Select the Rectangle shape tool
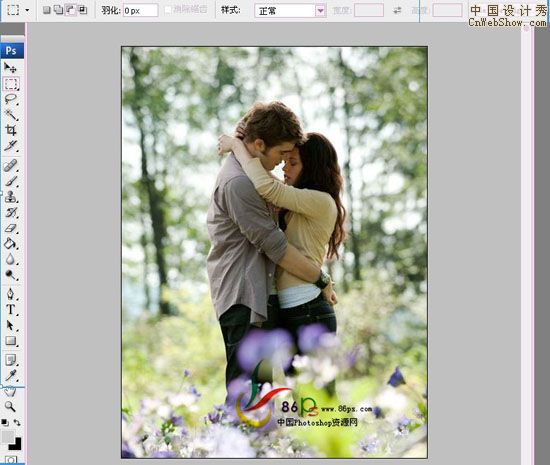Screen dimensions: 550x465 tap(11, 341)
